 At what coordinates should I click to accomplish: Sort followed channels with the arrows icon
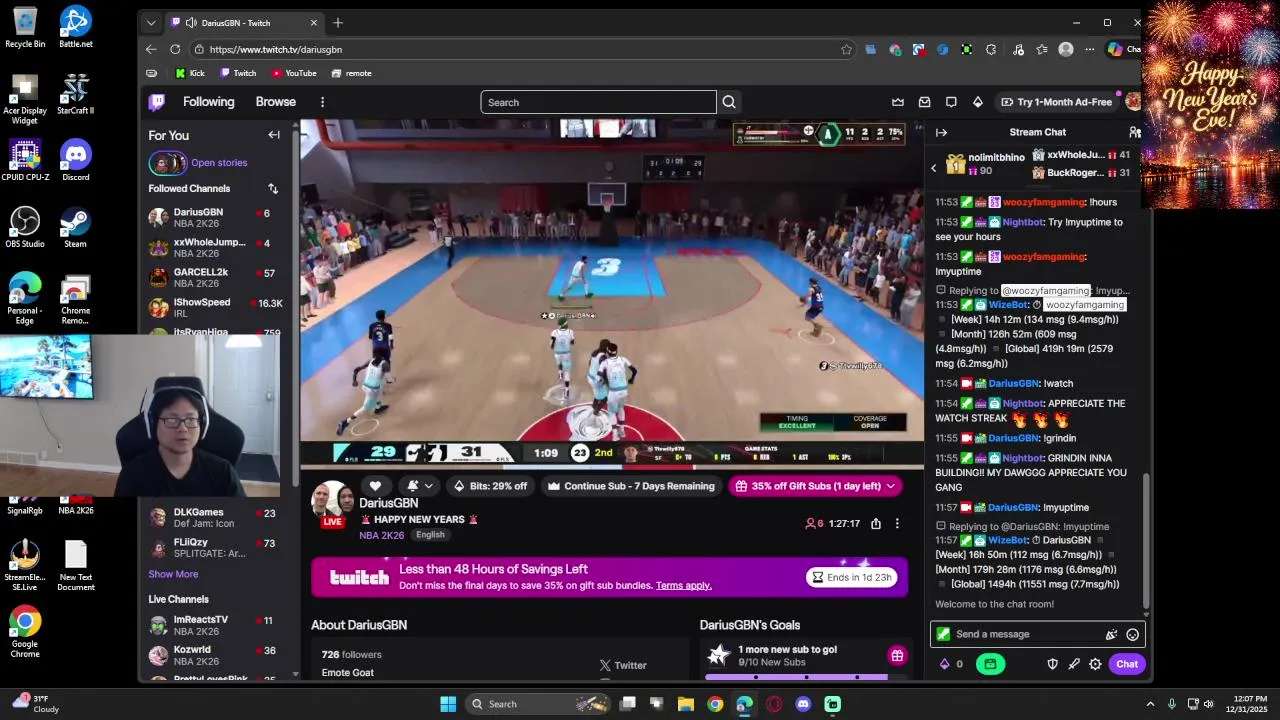point(273,188)
